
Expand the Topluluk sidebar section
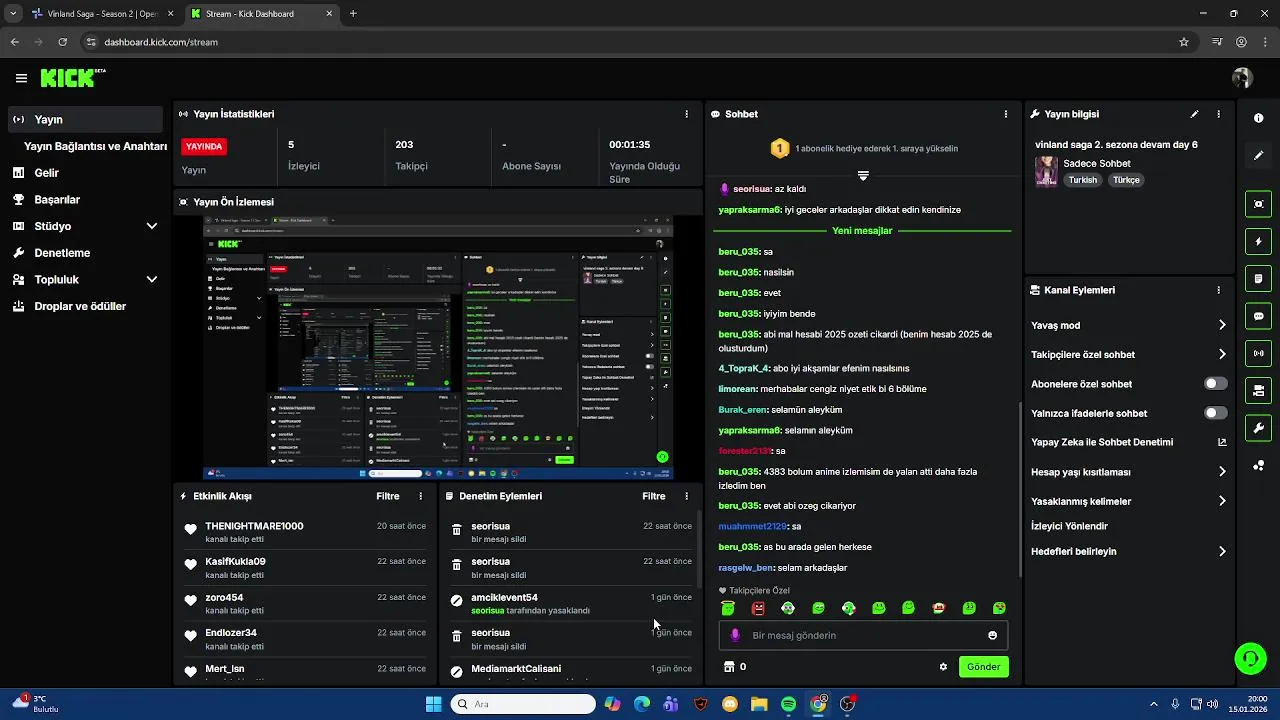tap(151, 280)
